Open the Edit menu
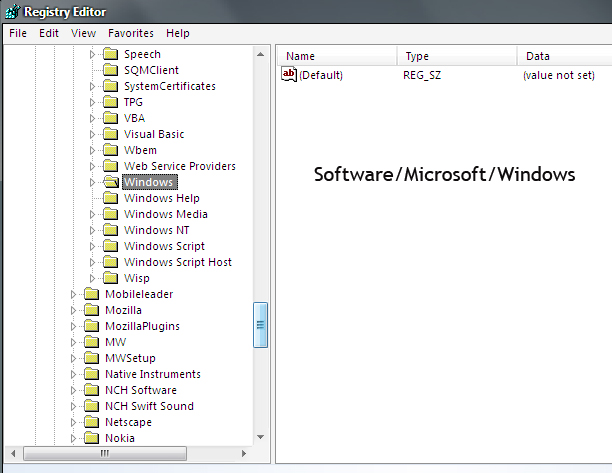Viewport: 612px width, 473px height. click(49, 33)
